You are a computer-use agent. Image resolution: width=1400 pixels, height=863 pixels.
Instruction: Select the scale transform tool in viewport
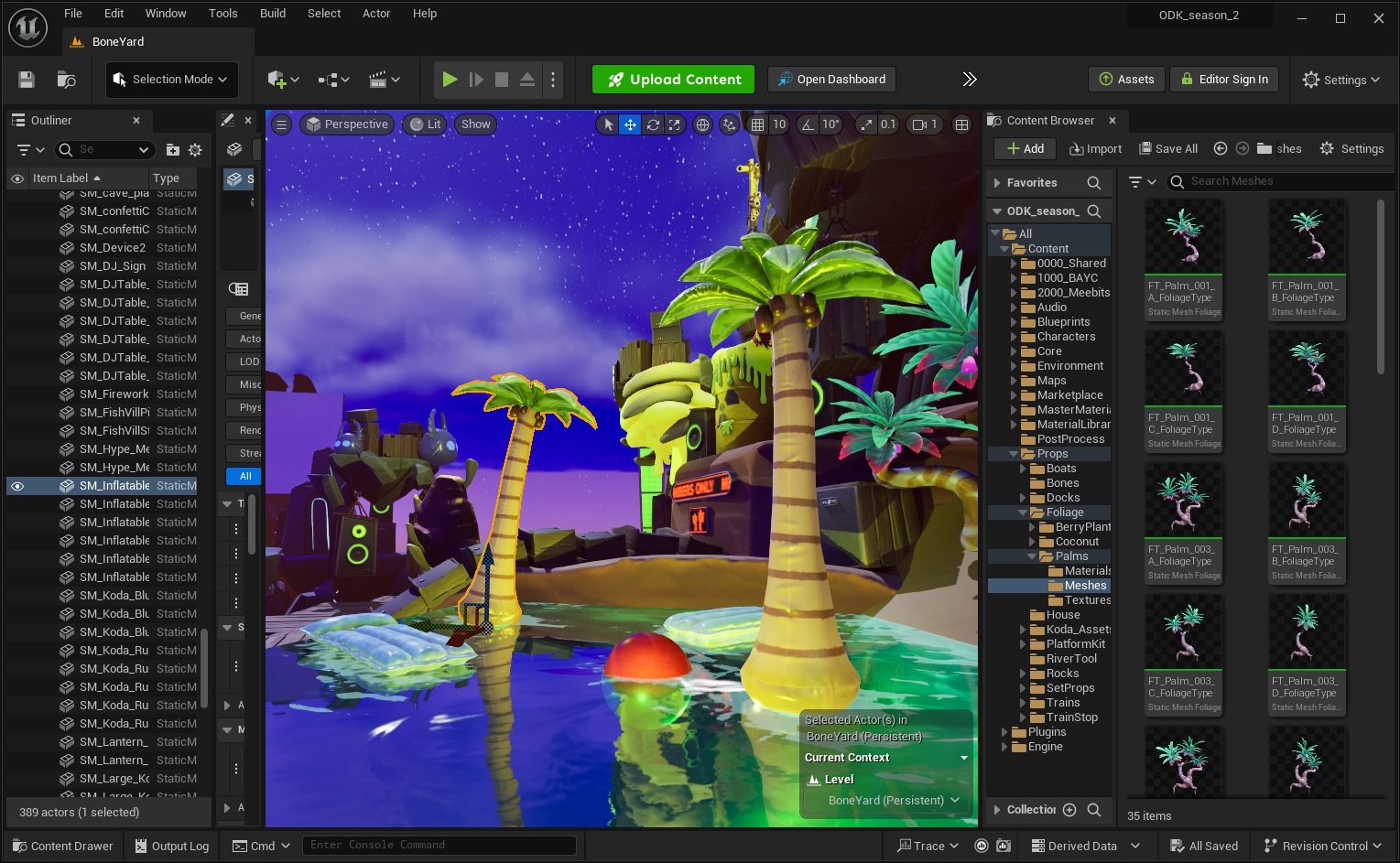pyautogui.click(x=675, y=124)
